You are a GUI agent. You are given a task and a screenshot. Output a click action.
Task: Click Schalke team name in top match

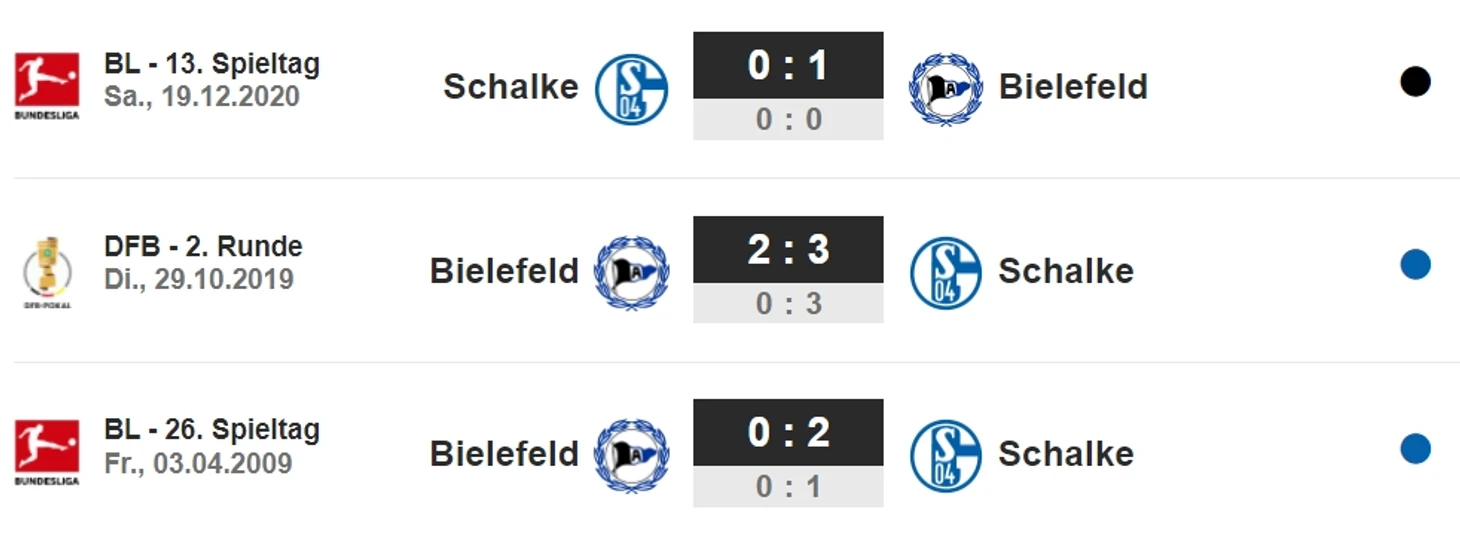[510, 87]
